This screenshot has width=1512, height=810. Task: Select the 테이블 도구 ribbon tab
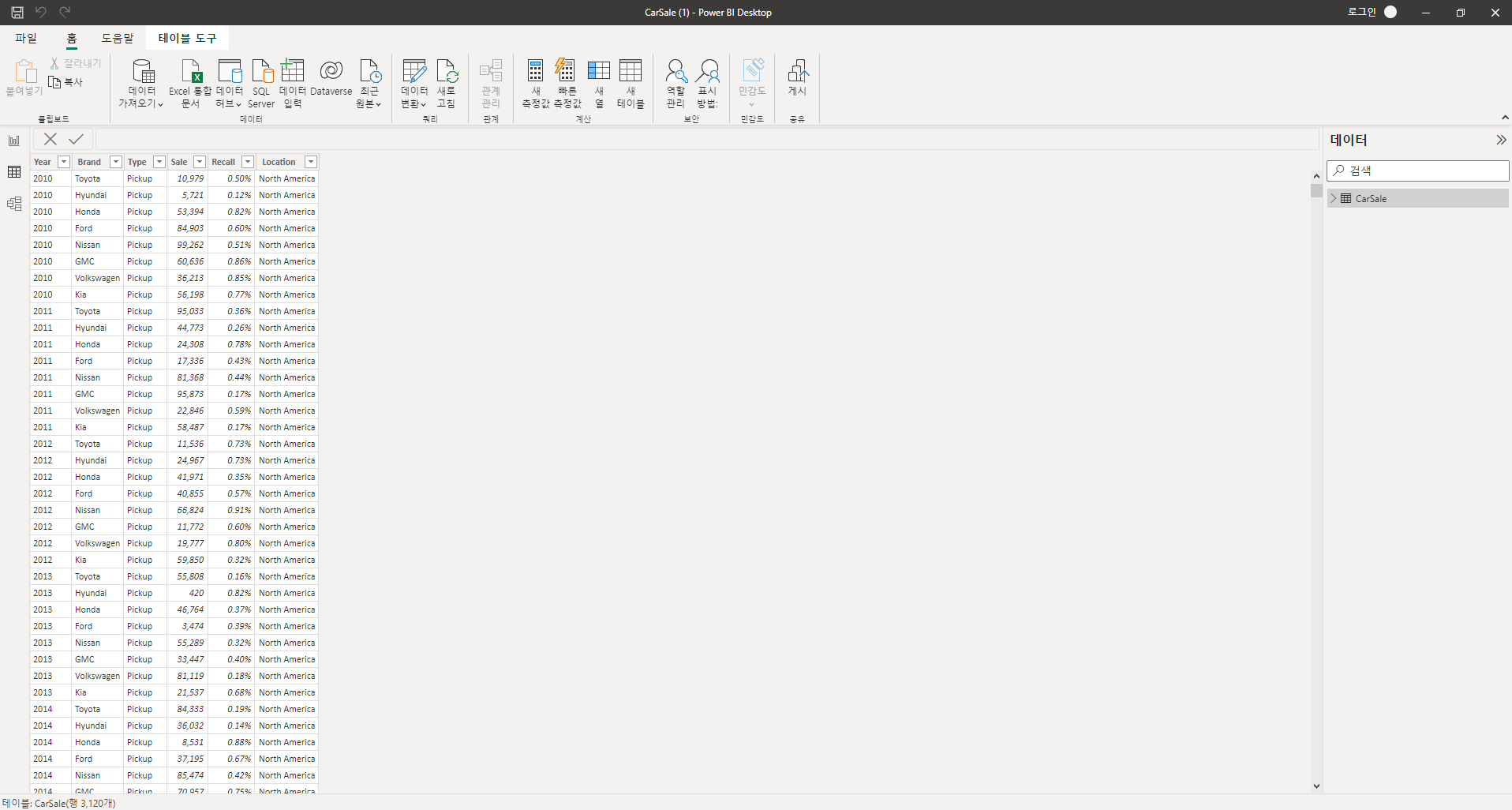[x=187, y=38]
